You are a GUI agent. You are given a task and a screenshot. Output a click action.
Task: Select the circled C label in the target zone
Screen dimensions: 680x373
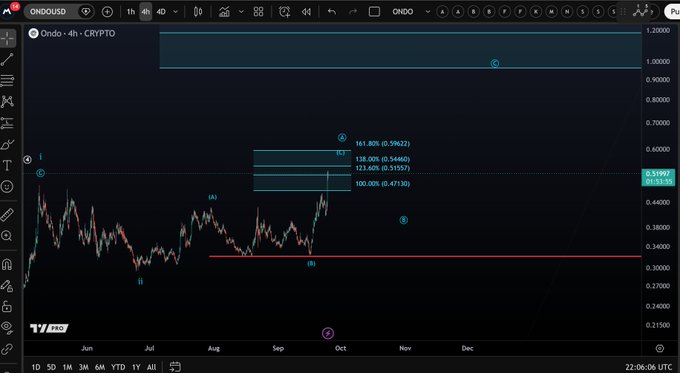point(494,63)
